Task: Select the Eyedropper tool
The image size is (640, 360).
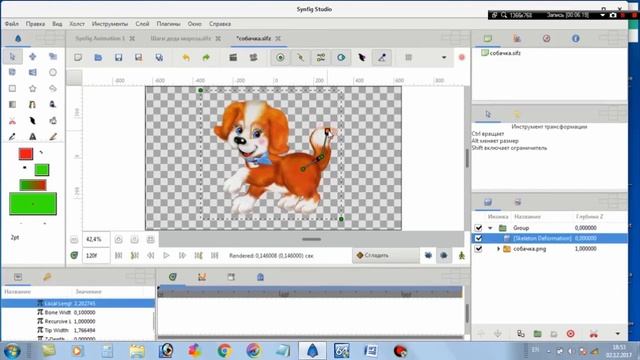Action: click(x=12, y=137)
